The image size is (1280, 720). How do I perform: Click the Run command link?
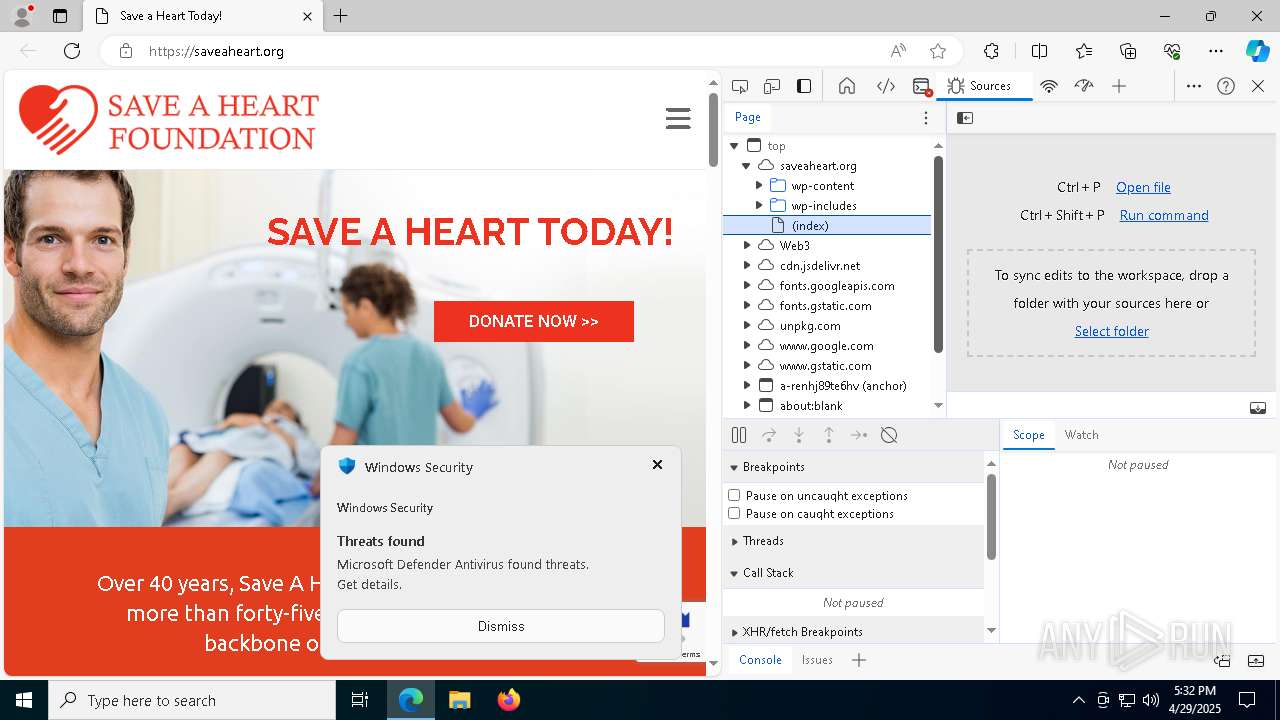pos(1164,215)
